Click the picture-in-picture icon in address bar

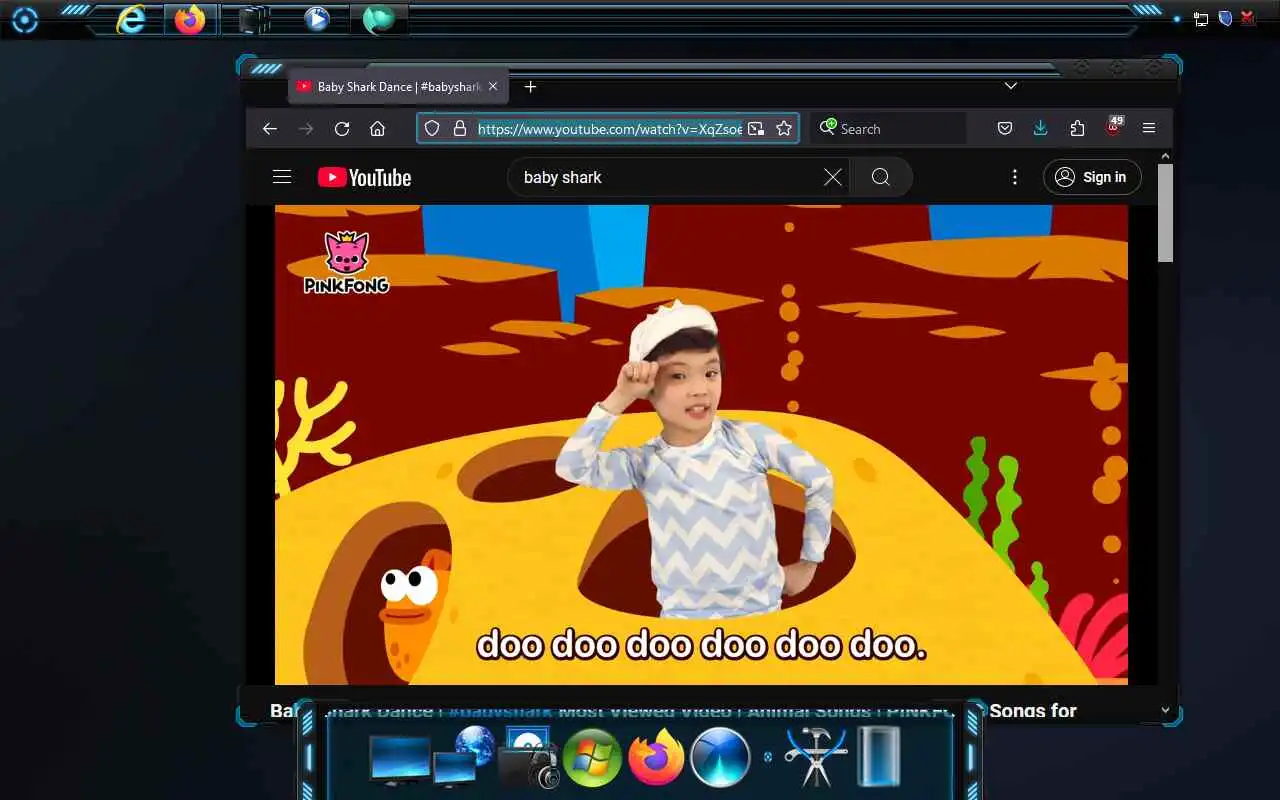tap(756, 128)
